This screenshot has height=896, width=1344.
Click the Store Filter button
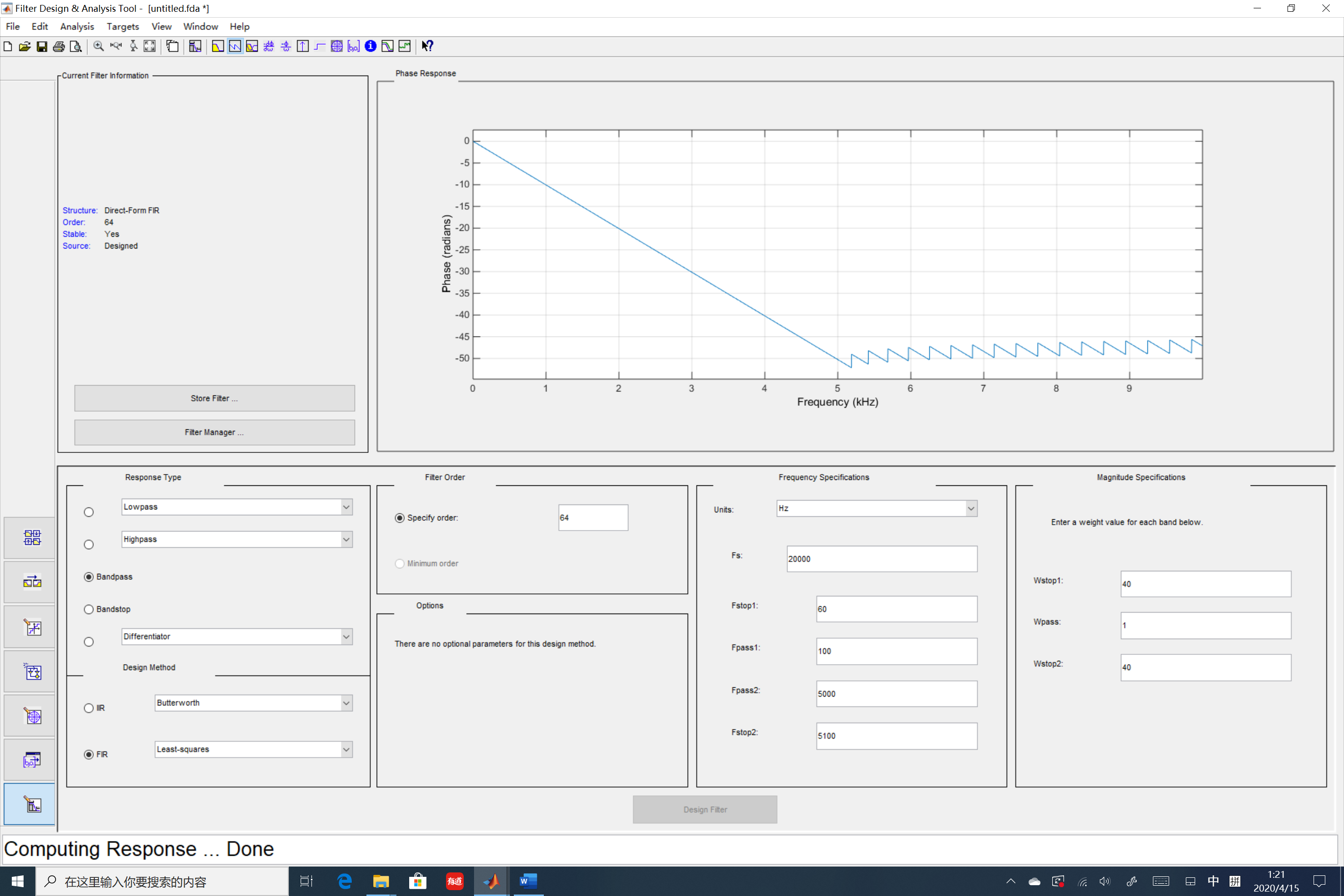pyautogui.click(x=214, y=397)
